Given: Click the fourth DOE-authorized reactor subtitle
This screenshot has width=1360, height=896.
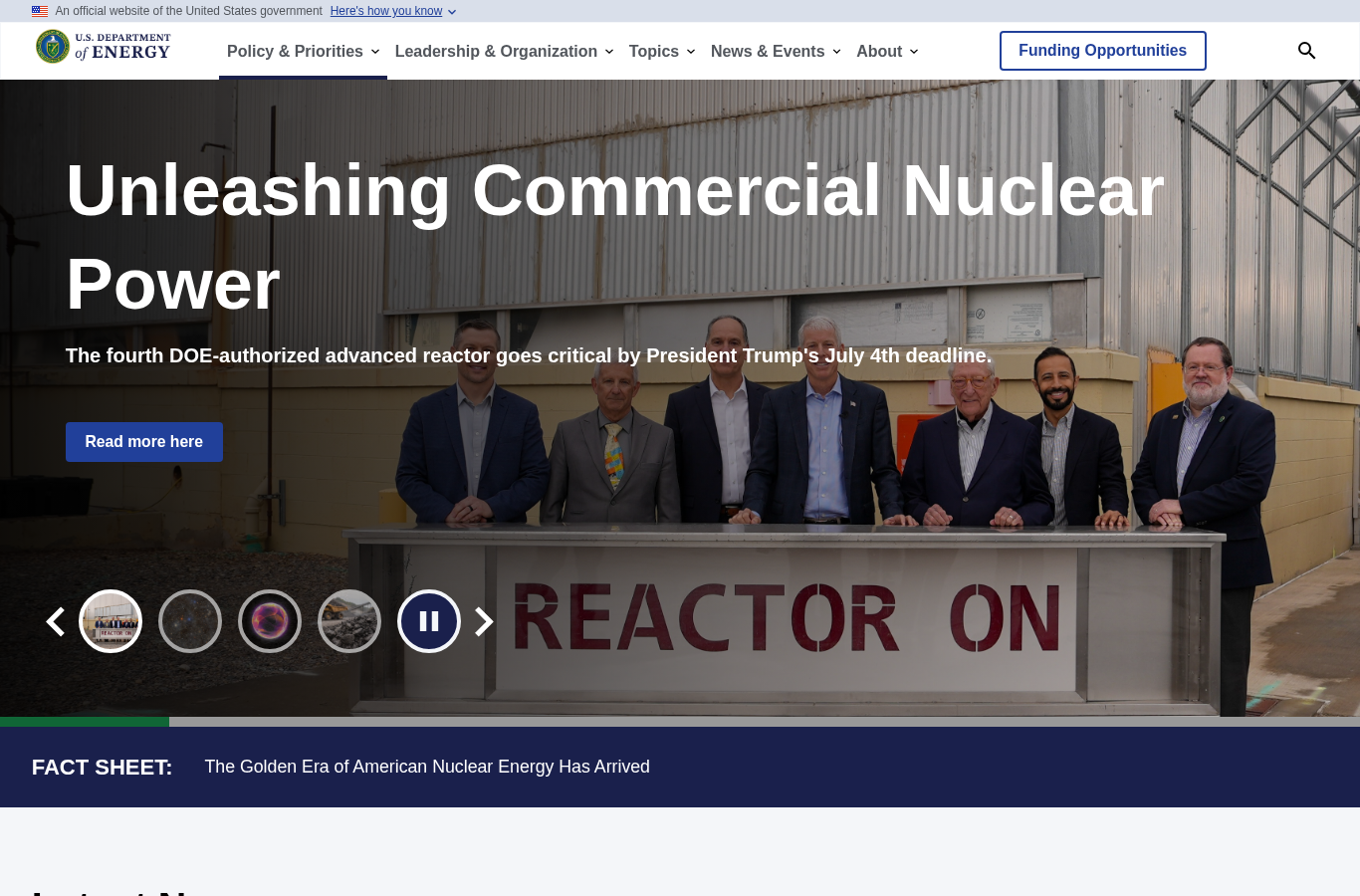Looking at the screenshot, I should [x=529, y=355].
